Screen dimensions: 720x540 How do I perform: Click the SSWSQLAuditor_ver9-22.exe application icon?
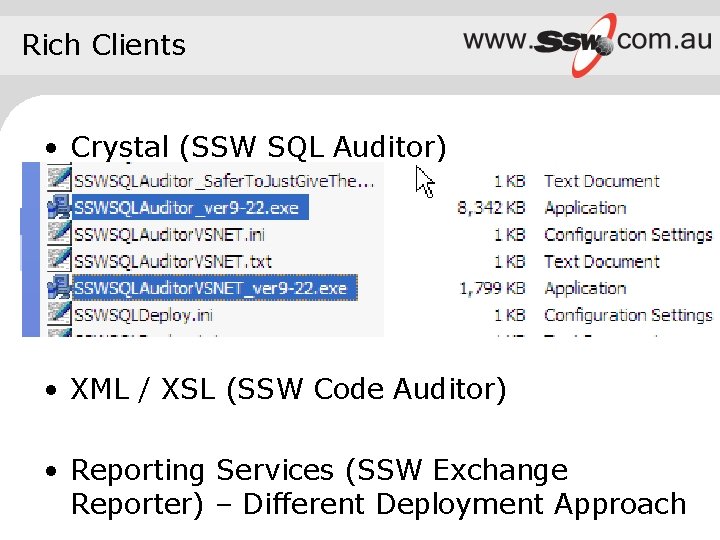59,207
